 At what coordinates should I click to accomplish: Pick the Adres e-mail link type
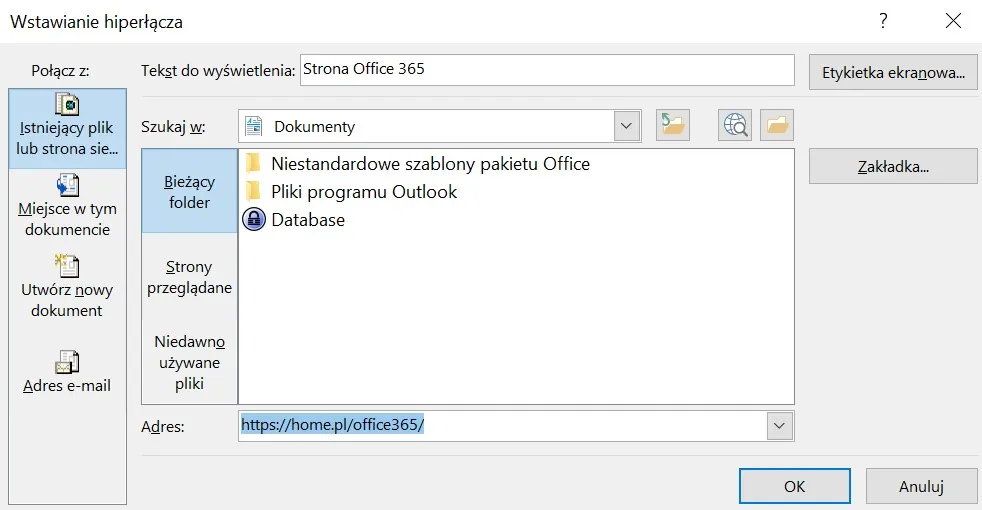[x=67, y=372]
